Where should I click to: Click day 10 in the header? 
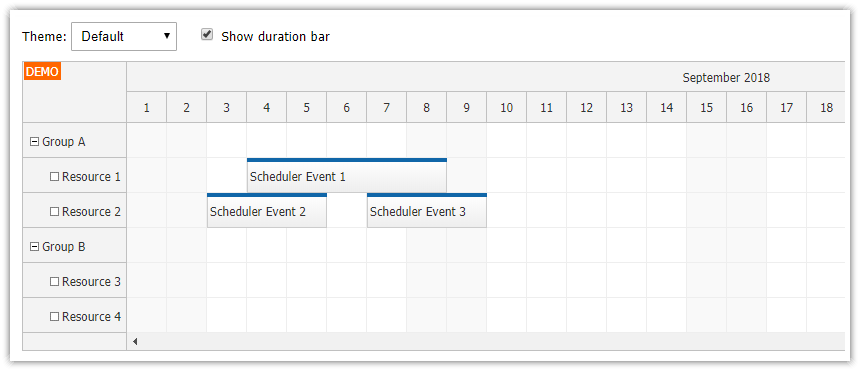(507, 108)
